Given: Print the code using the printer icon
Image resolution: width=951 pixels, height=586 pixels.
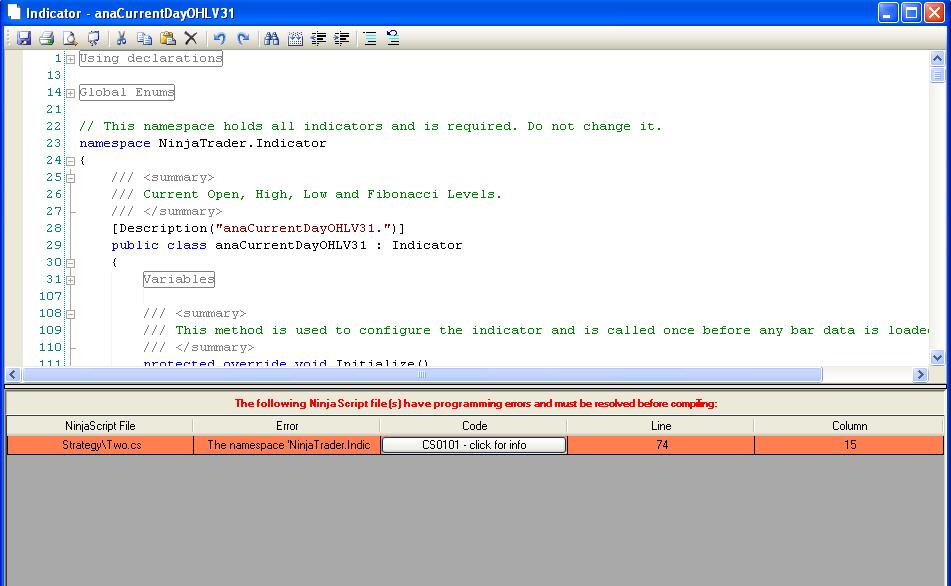Looking at the screenshot, I should 47,38.
